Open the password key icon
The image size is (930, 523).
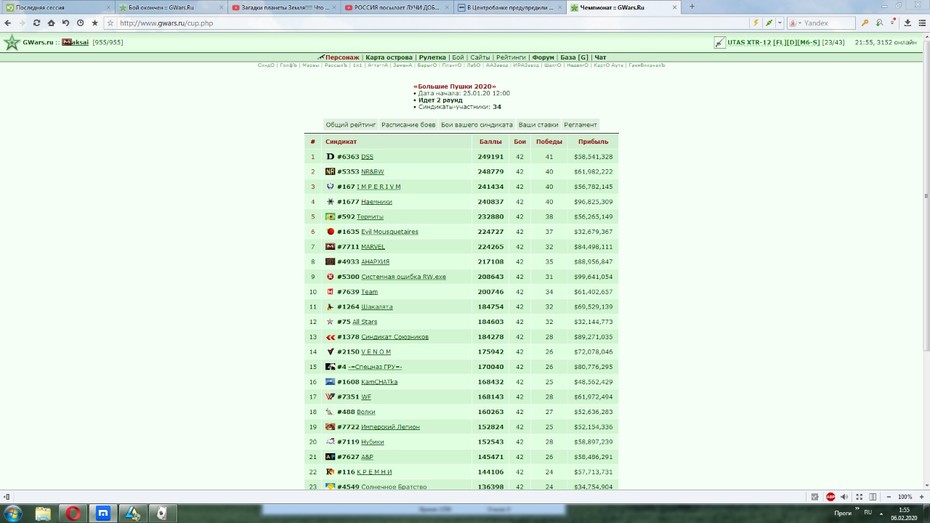click(865, 23)
